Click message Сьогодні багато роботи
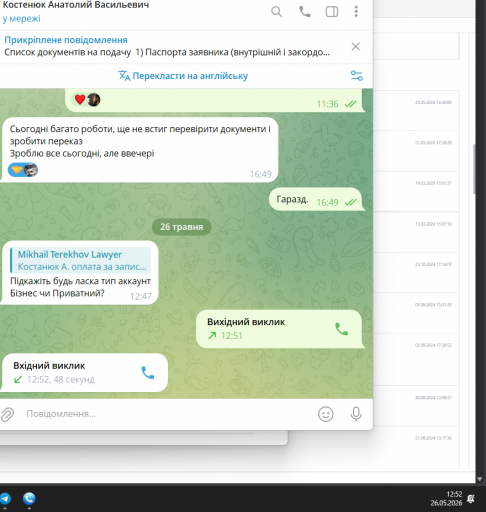Screen dimensions: 486x512 point(139,150)
